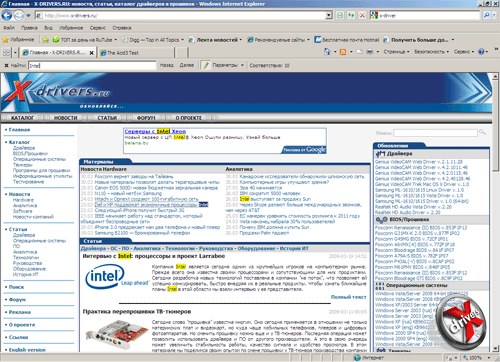Open the 100% zoom level dropdown
500x362 pixels.
489,358
